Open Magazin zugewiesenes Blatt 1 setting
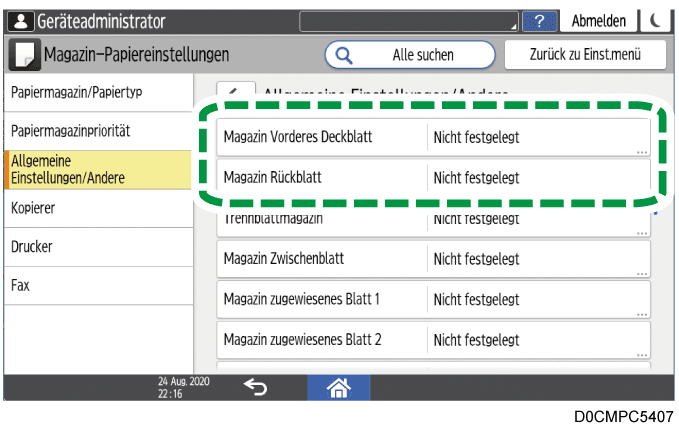The height and width of the screenshot is (427, 679). pos(433,299)
